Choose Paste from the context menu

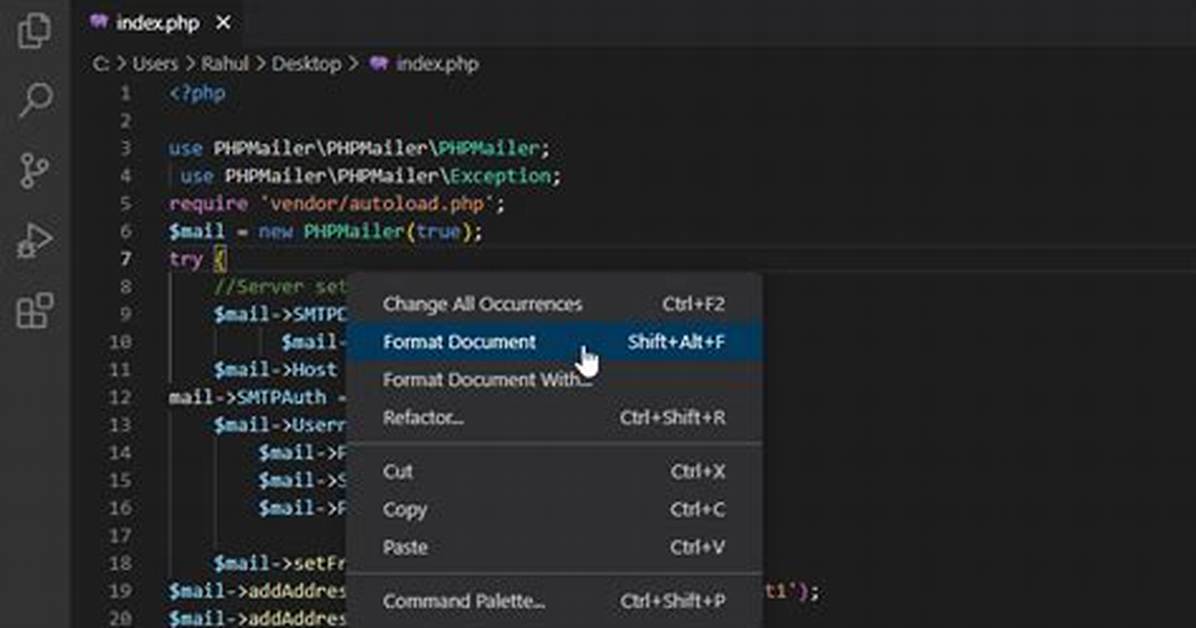555,547
